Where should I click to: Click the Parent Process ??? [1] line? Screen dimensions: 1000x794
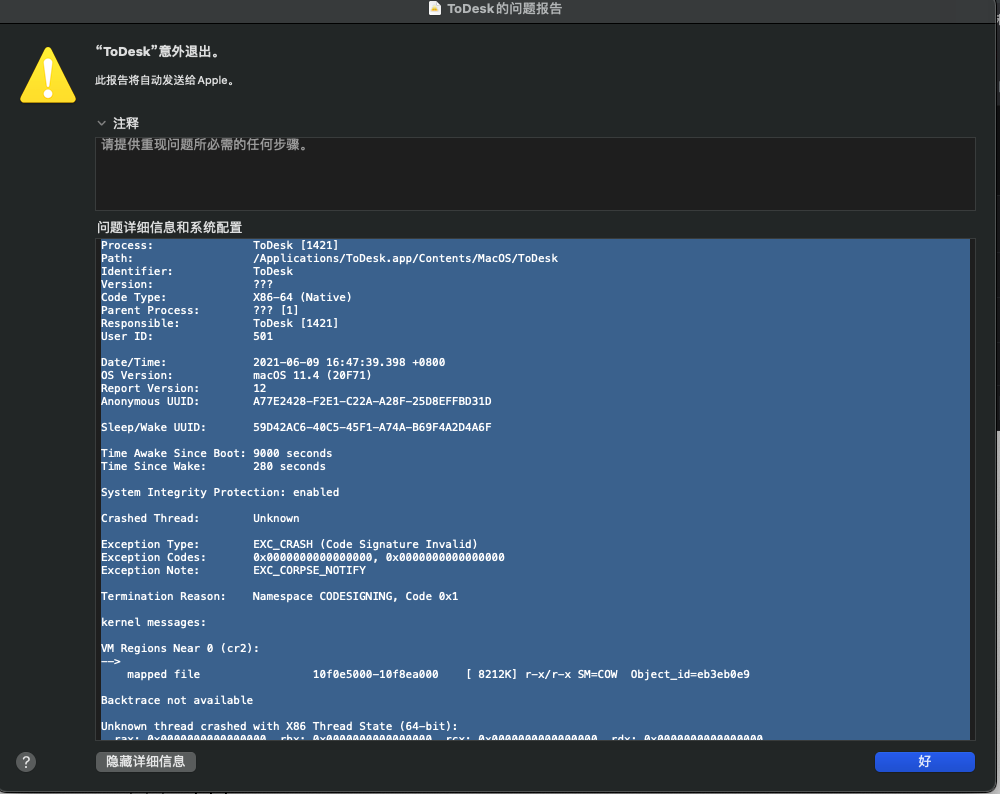point(200,311)
